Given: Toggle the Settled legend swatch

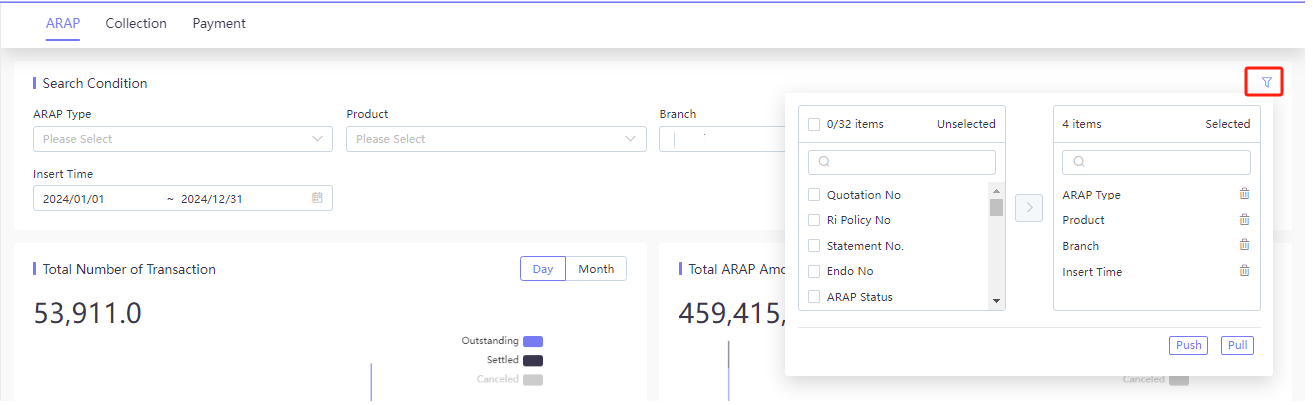Looking at the screenshot, I should pos(533,360).
